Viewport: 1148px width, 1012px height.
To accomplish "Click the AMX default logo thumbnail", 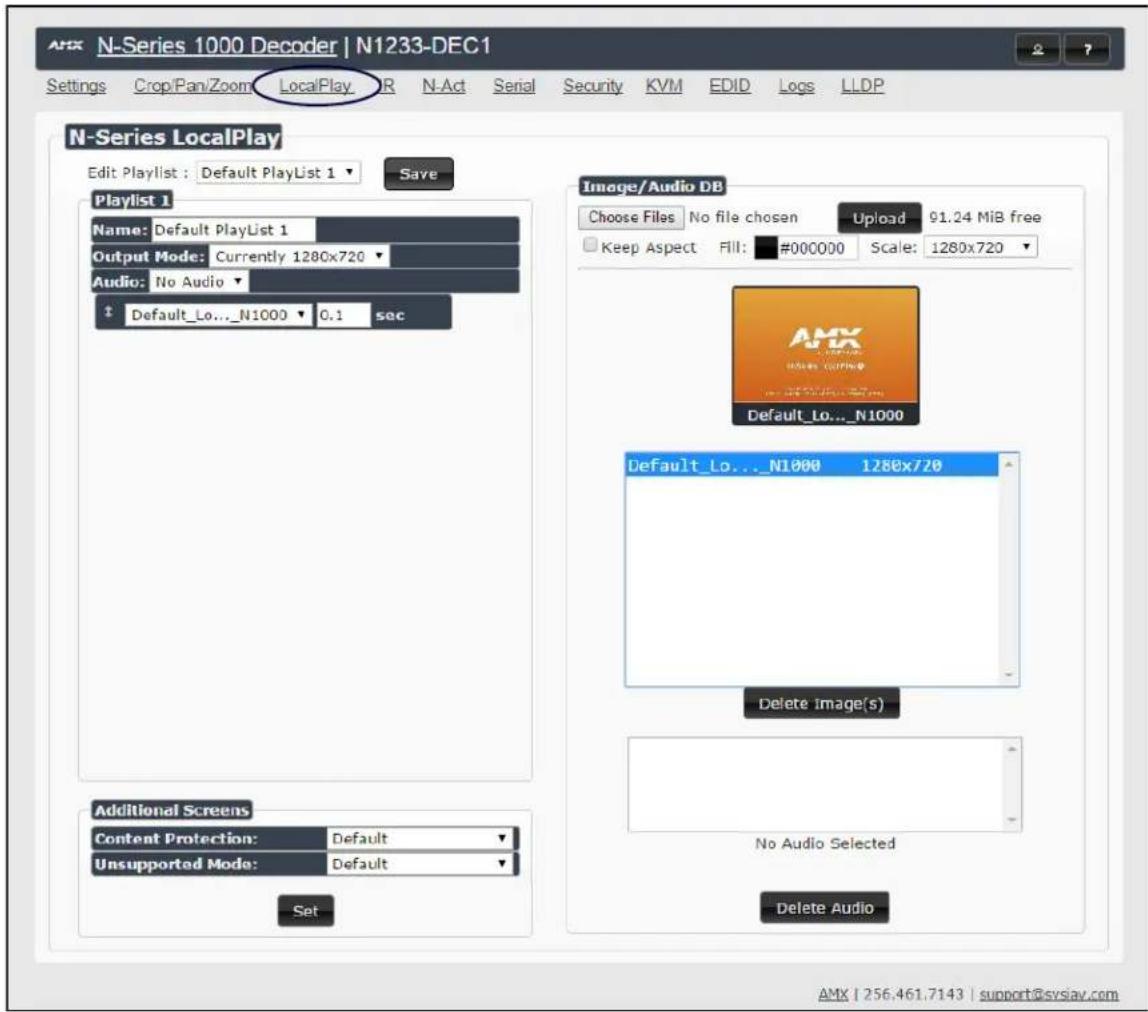I will tap(825, 355).
